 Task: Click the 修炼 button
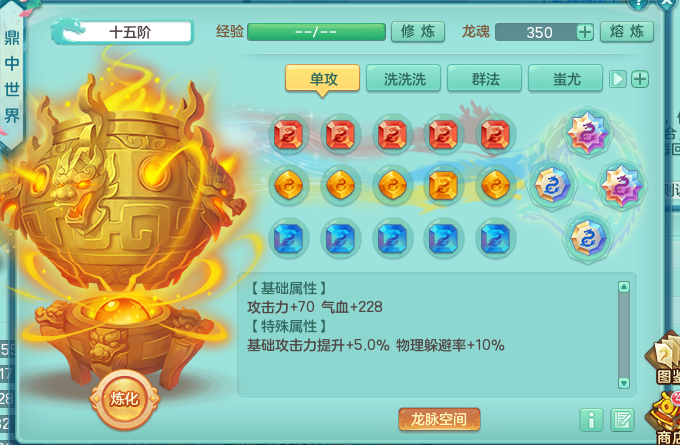[418, 32]
